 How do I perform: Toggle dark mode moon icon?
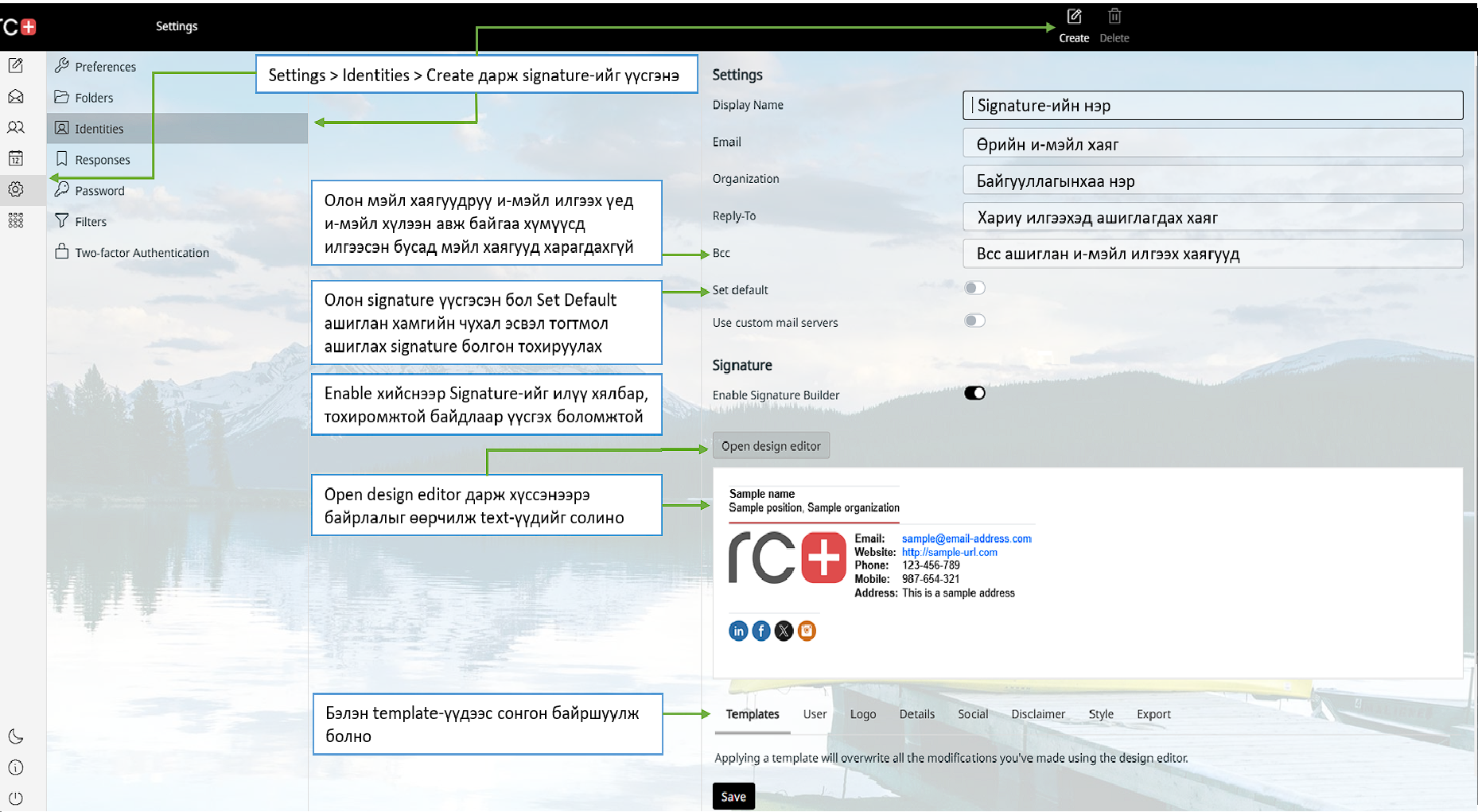(16, 736)
